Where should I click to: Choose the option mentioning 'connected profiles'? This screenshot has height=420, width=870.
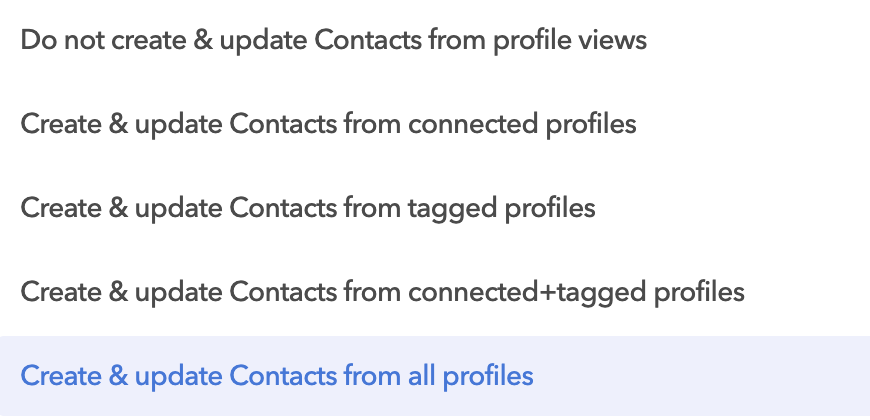tap(435, 125)
